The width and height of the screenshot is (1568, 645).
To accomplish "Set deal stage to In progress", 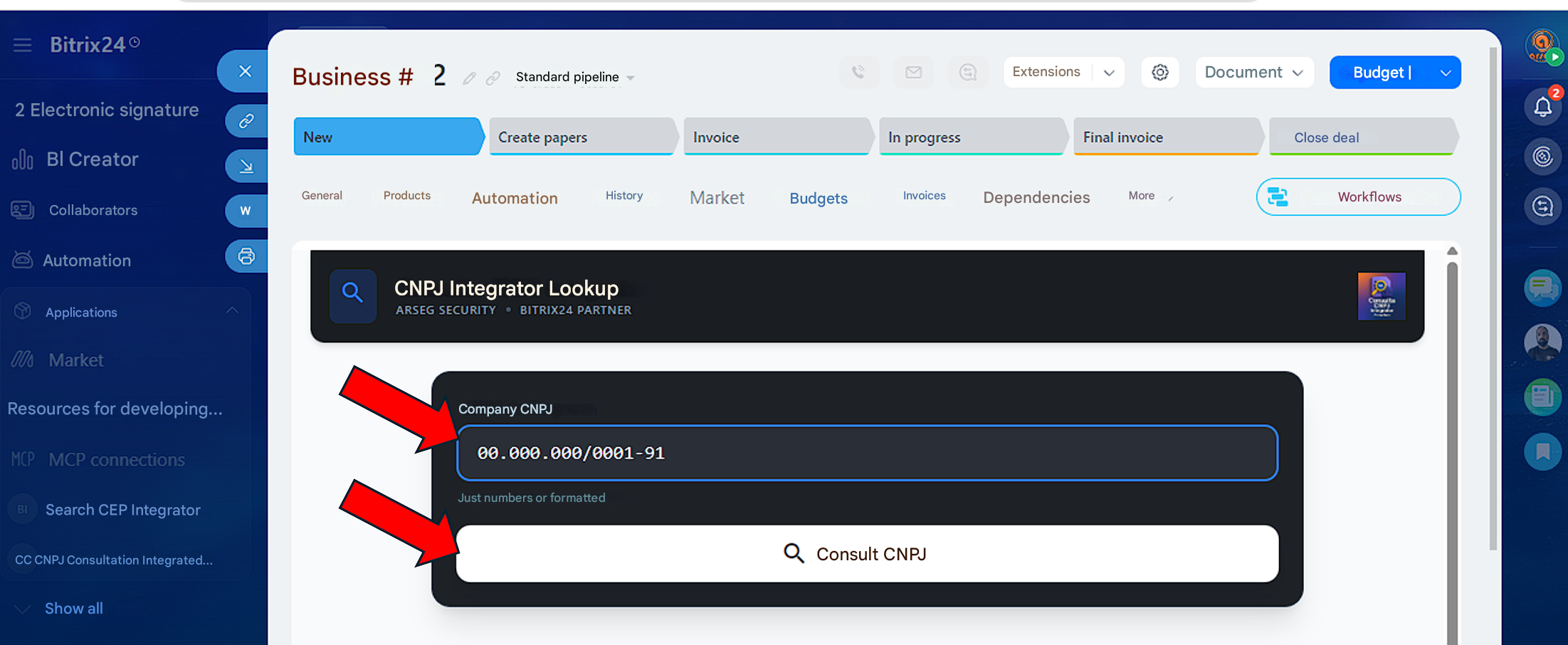I will (x=971, y=137).
